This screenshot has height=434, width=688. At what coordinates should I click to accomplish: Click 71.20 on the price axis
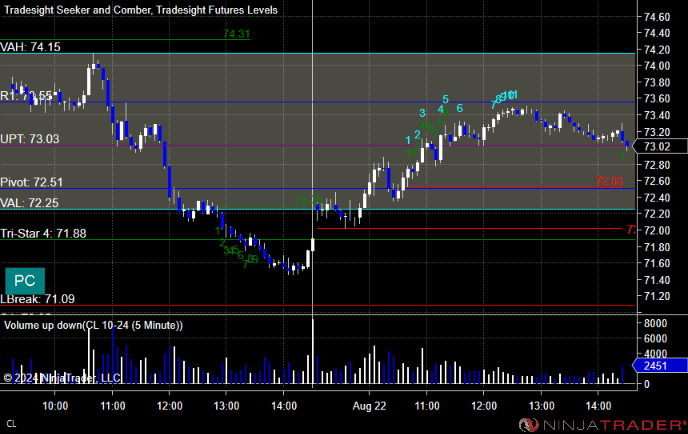pyautogui.click(x=657, y=297)
